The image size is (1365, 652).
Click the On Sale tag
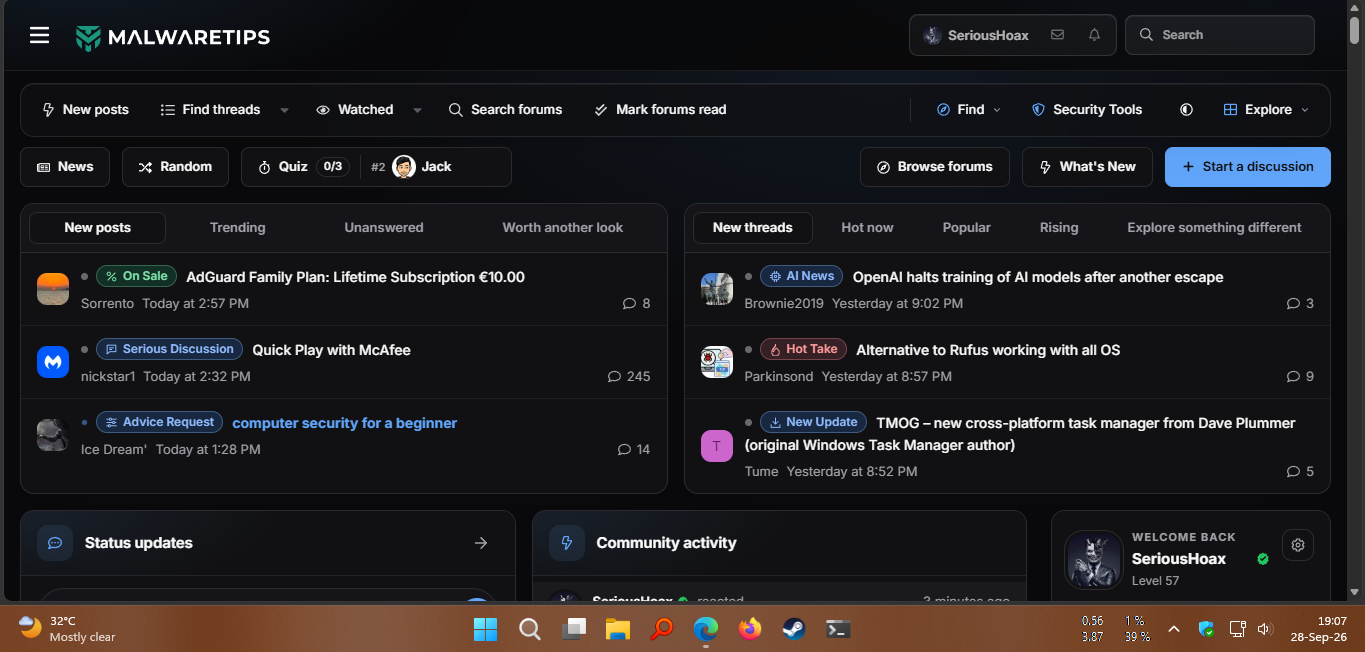click(136, 276)
